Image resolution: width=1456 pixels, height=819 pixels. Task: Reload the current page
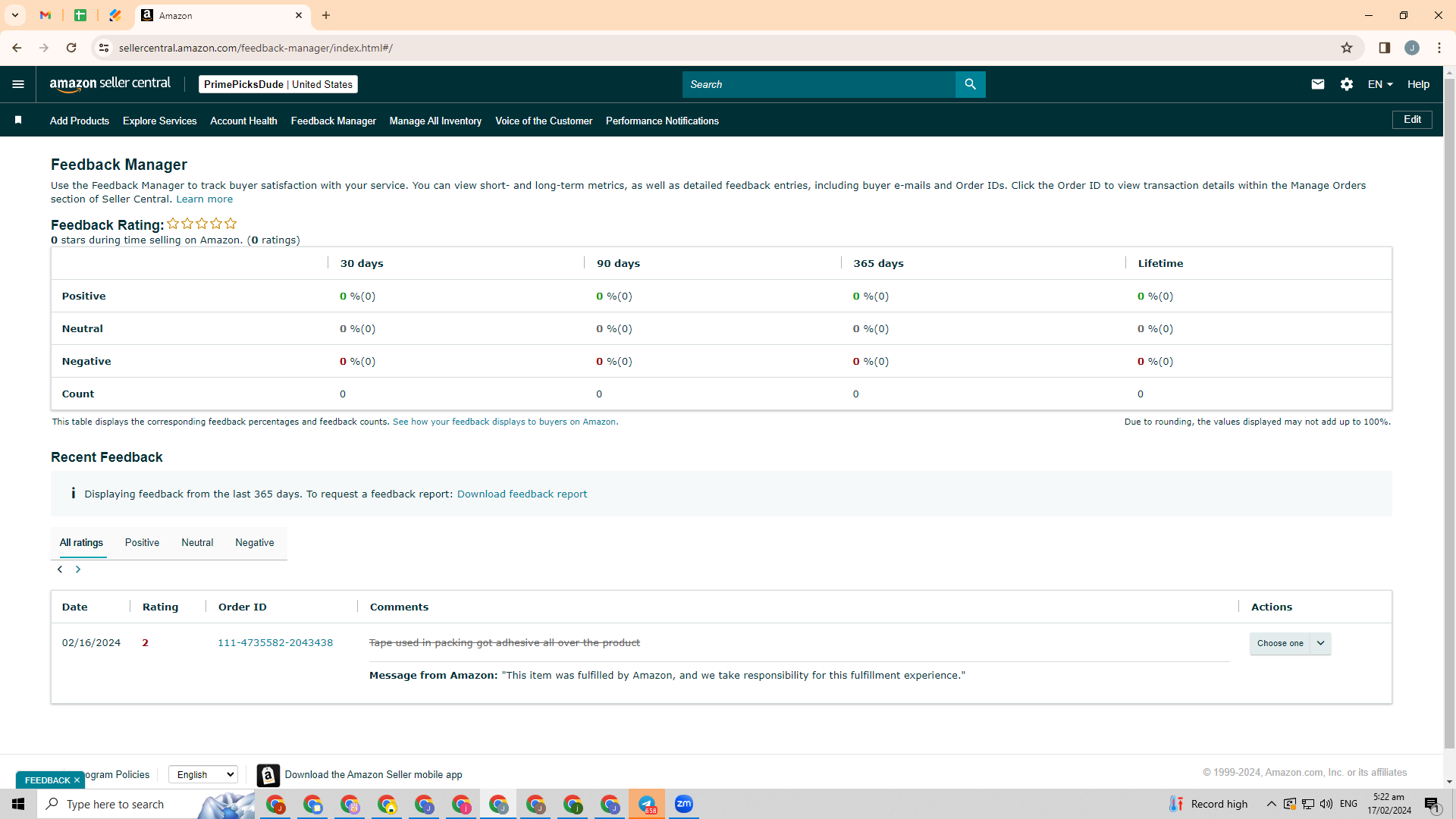tap(71, 48)
